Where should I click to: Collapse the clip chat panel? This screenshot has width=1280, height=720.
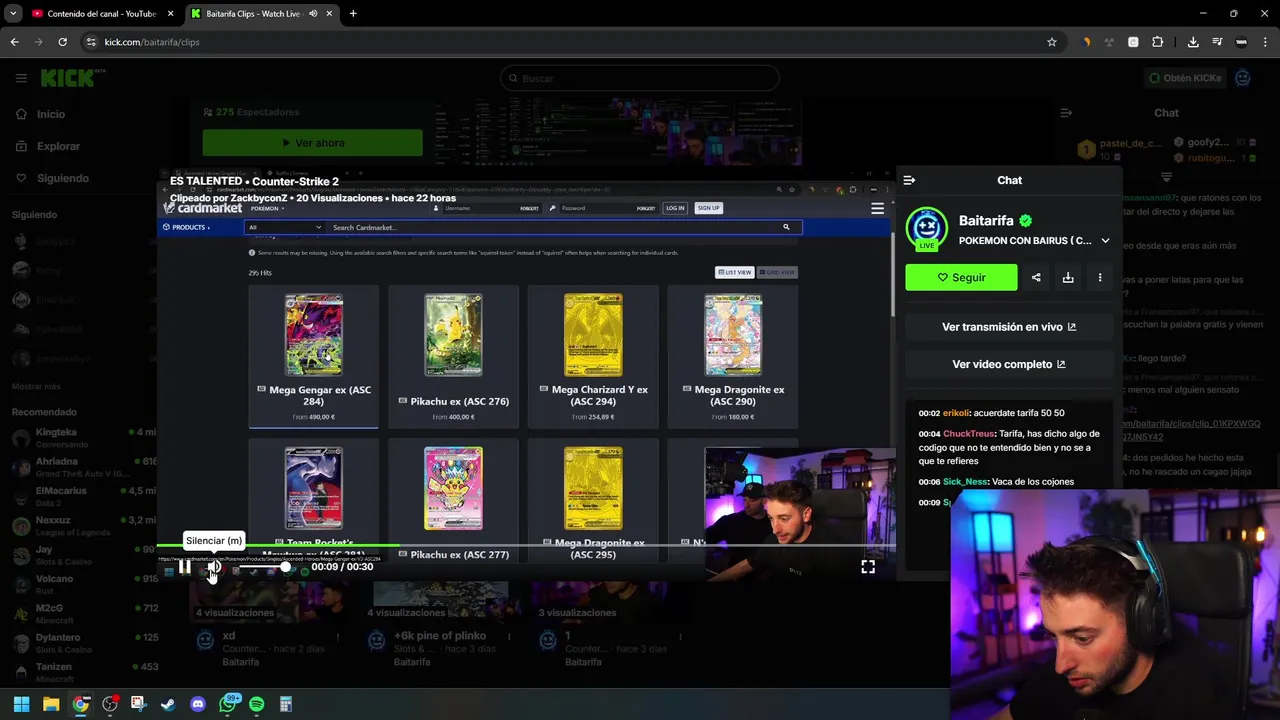coord(909,180)
